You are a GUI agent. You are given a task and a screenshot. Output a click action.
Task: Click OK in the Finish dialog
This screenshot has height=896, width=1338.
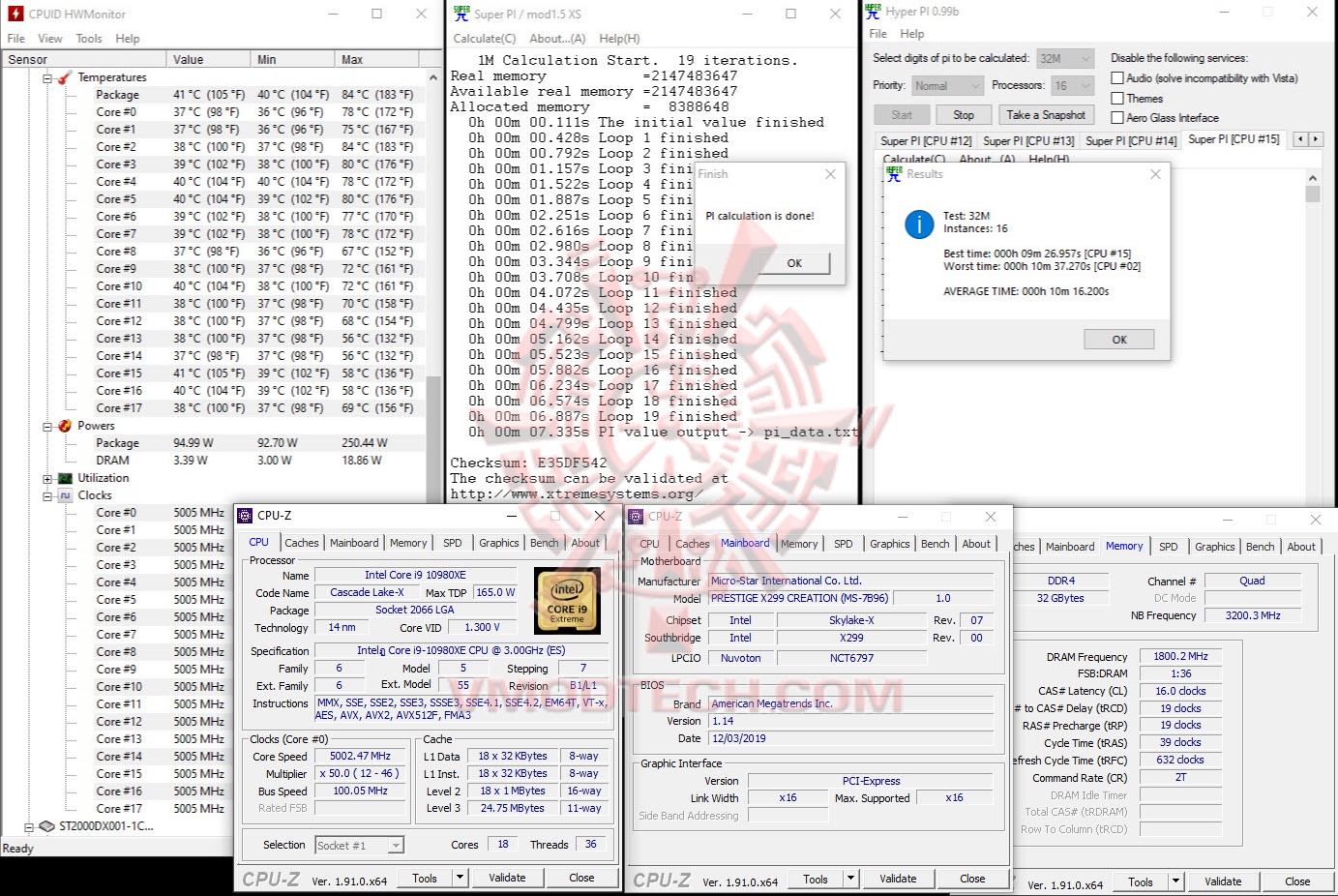[x=794, y=263]
